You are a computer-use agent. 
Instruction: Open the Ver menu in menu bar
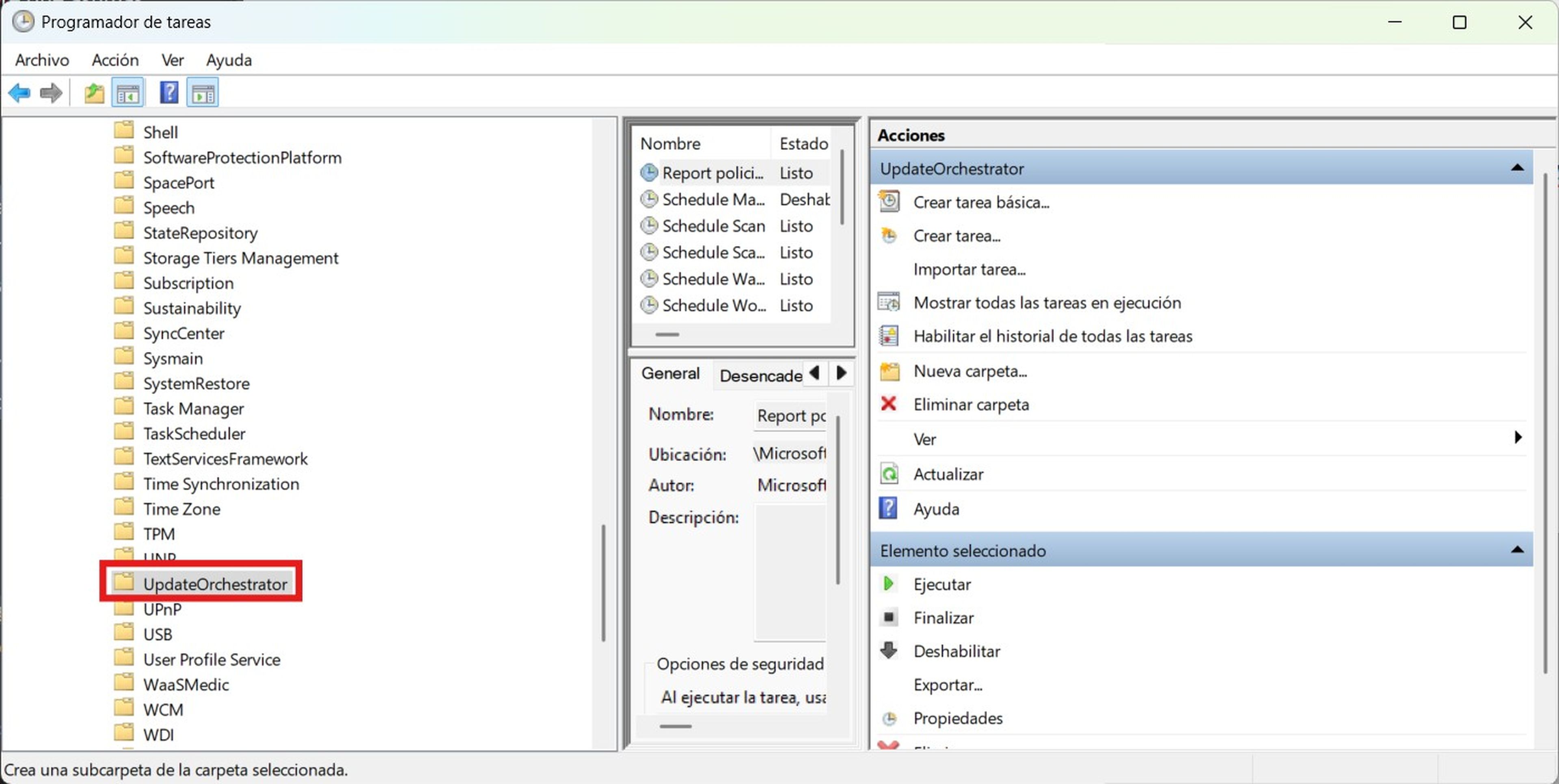point(173,60)
